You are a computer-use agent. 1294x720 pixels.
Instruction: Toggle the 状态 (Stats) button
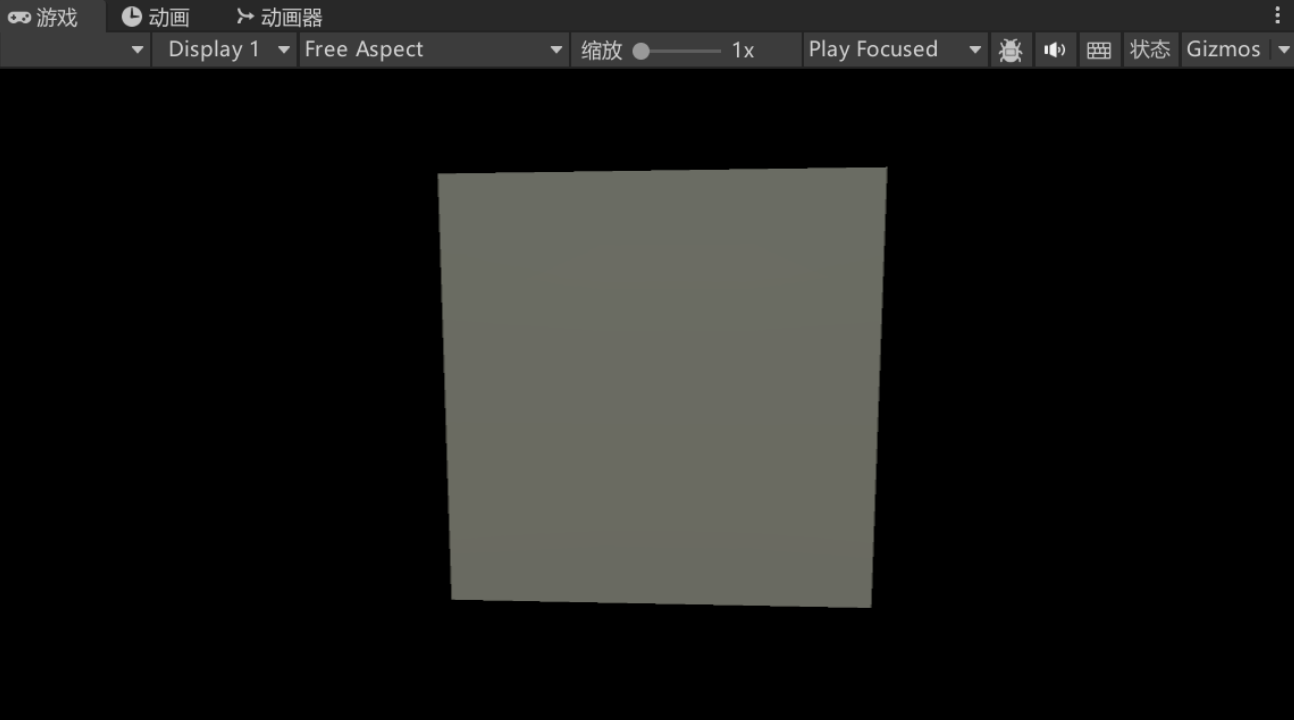(1150, 49)
